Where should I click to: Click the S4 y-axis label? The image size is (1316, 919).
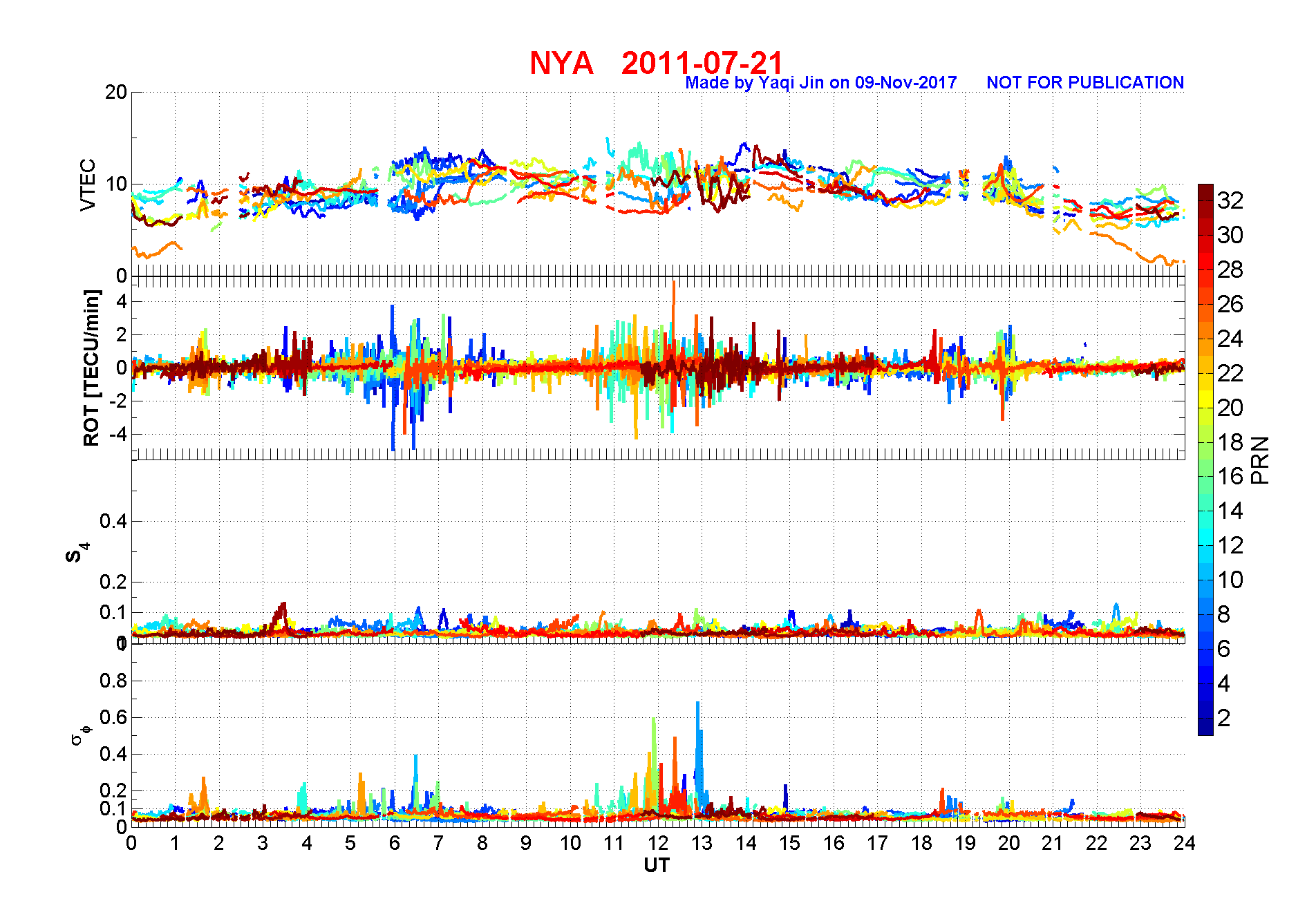point(77,552)
